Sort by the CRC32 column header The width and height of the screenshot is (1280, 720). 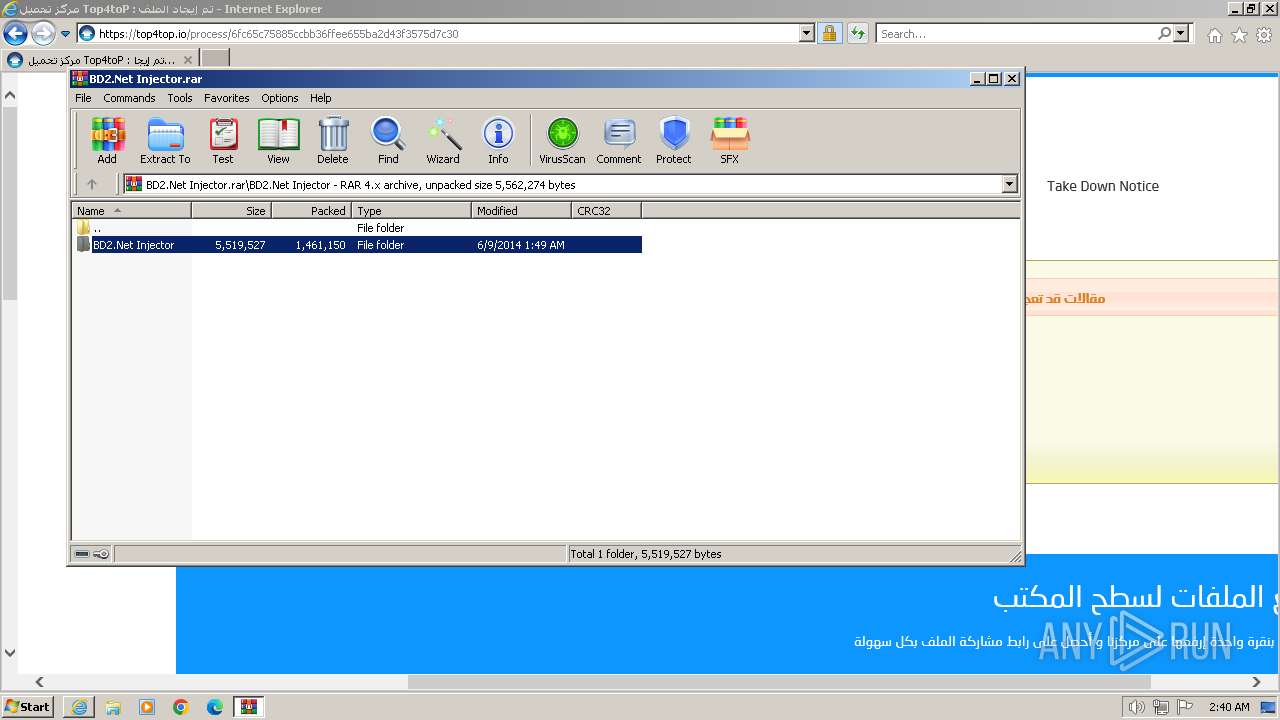(x=607, y=210)
